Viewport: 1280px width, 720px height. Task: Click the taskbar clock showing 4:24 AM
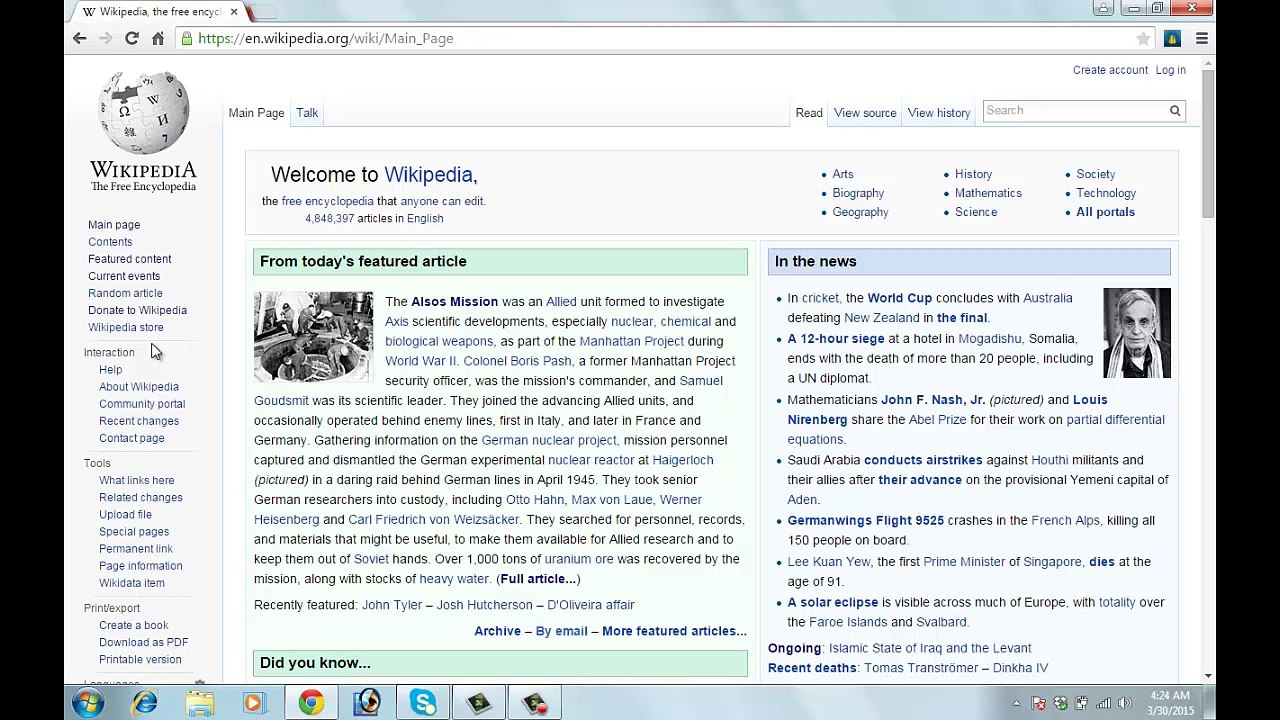(1168, 703)
